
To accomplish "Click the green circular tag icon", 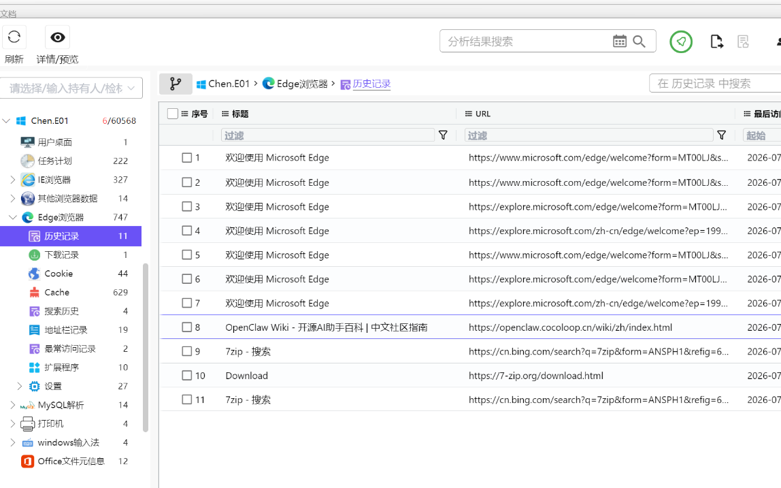I will coord(681,42).
